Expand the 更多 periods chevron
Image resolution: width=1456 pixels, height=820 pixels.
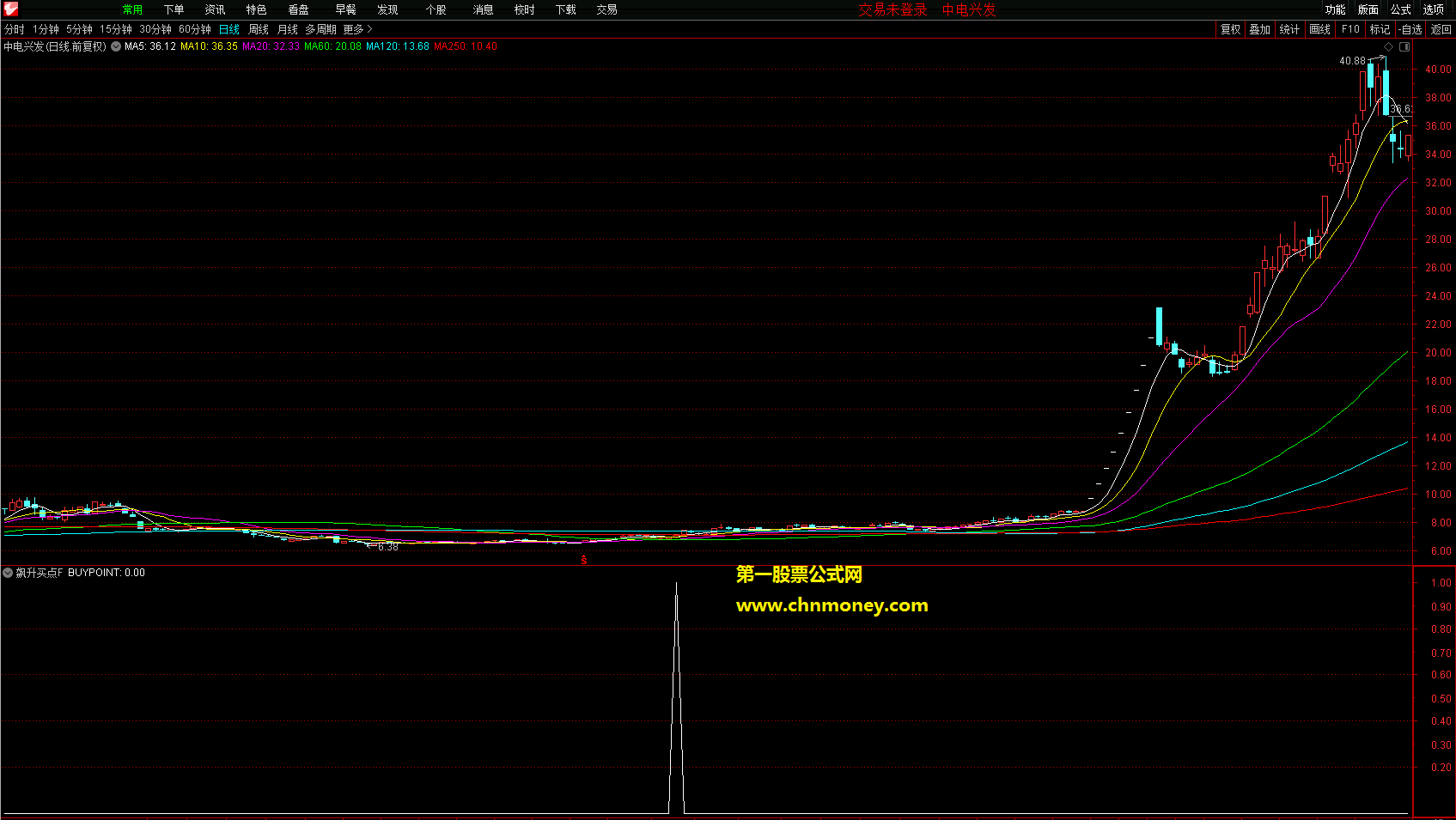click(x=357, y=29)
